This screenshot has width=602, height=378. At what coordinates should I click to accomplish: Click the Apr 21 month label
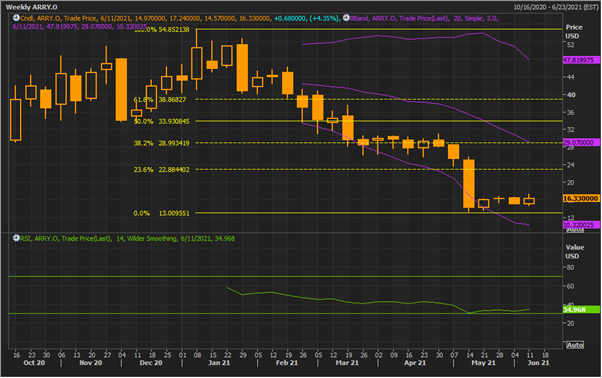[x=415, y=363]
